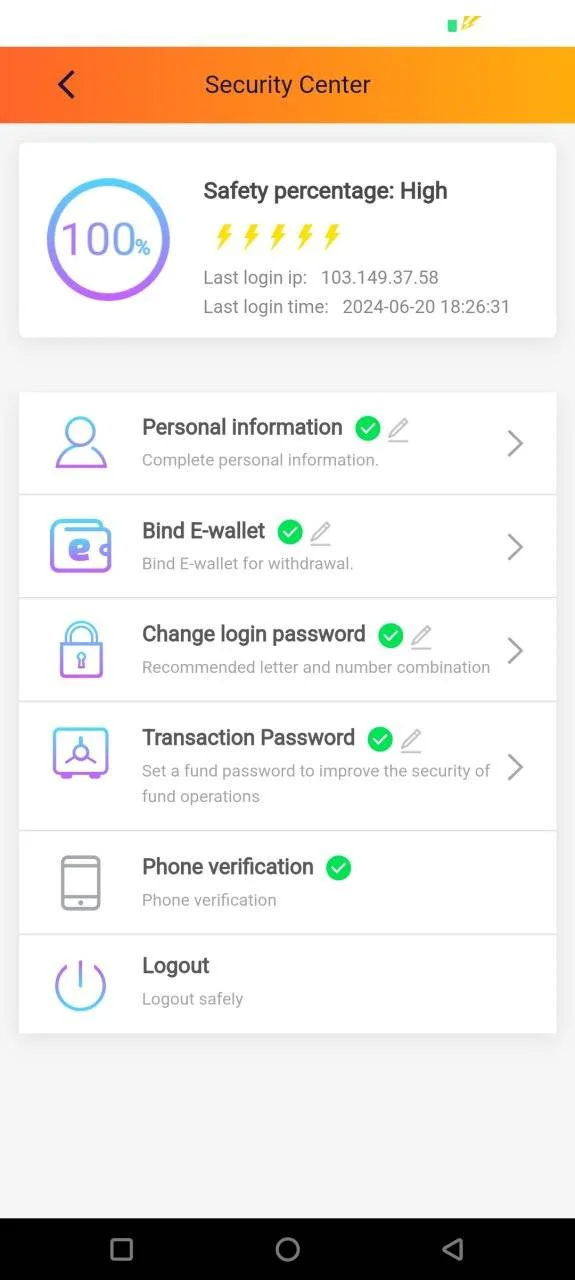Click the 100% safety progress ring
Screen dimensions: 575x1280
(108, 239)
